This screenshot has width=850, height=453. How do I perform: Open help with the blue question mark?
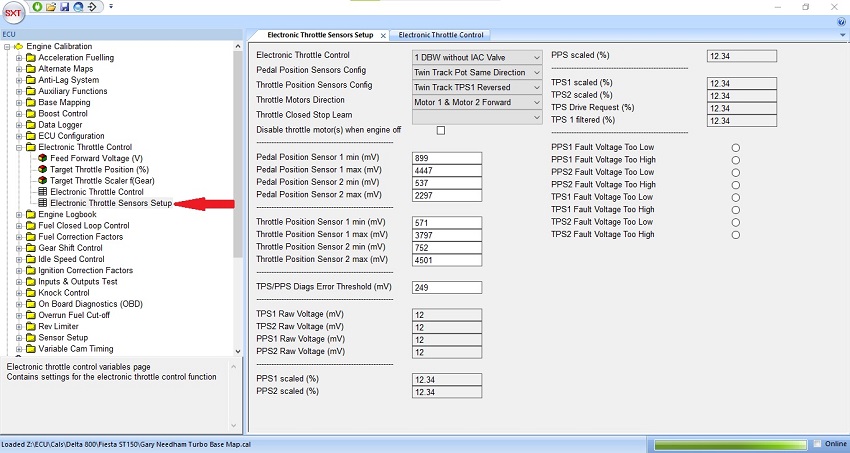(x=840, y=21)
